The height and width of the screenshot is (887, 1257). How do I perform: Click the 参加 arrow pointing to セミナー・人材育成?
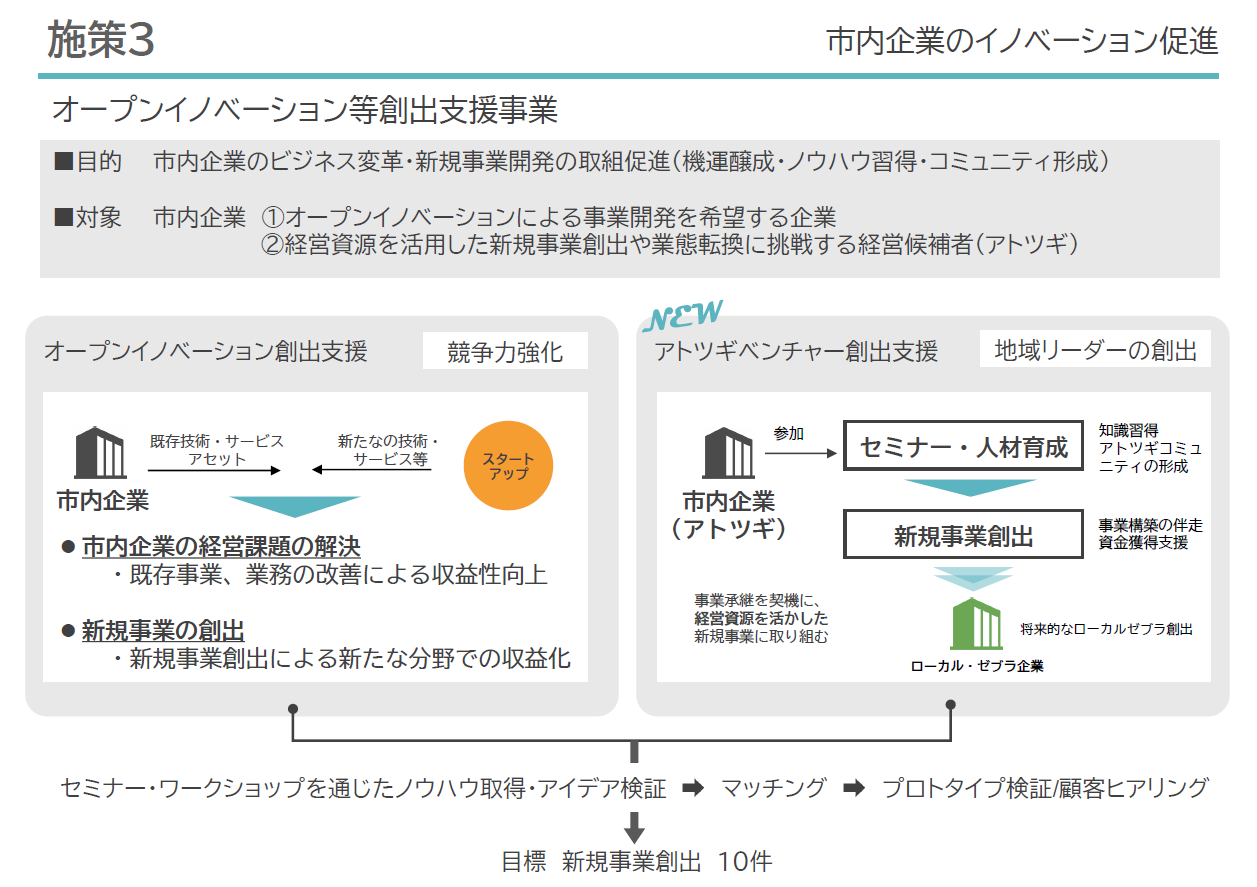(x=800, y=453)
